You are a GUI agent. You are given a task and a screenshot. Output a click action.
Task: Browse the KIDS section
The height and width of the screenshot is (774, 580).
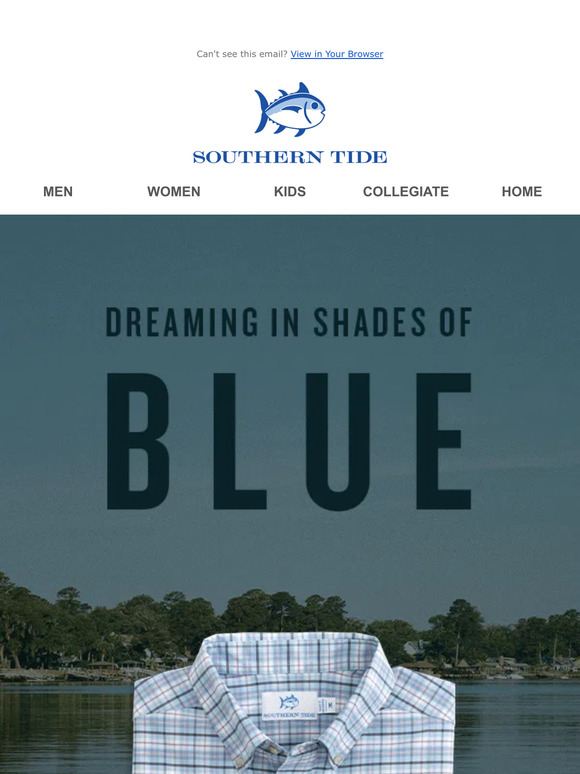(290, 192)
